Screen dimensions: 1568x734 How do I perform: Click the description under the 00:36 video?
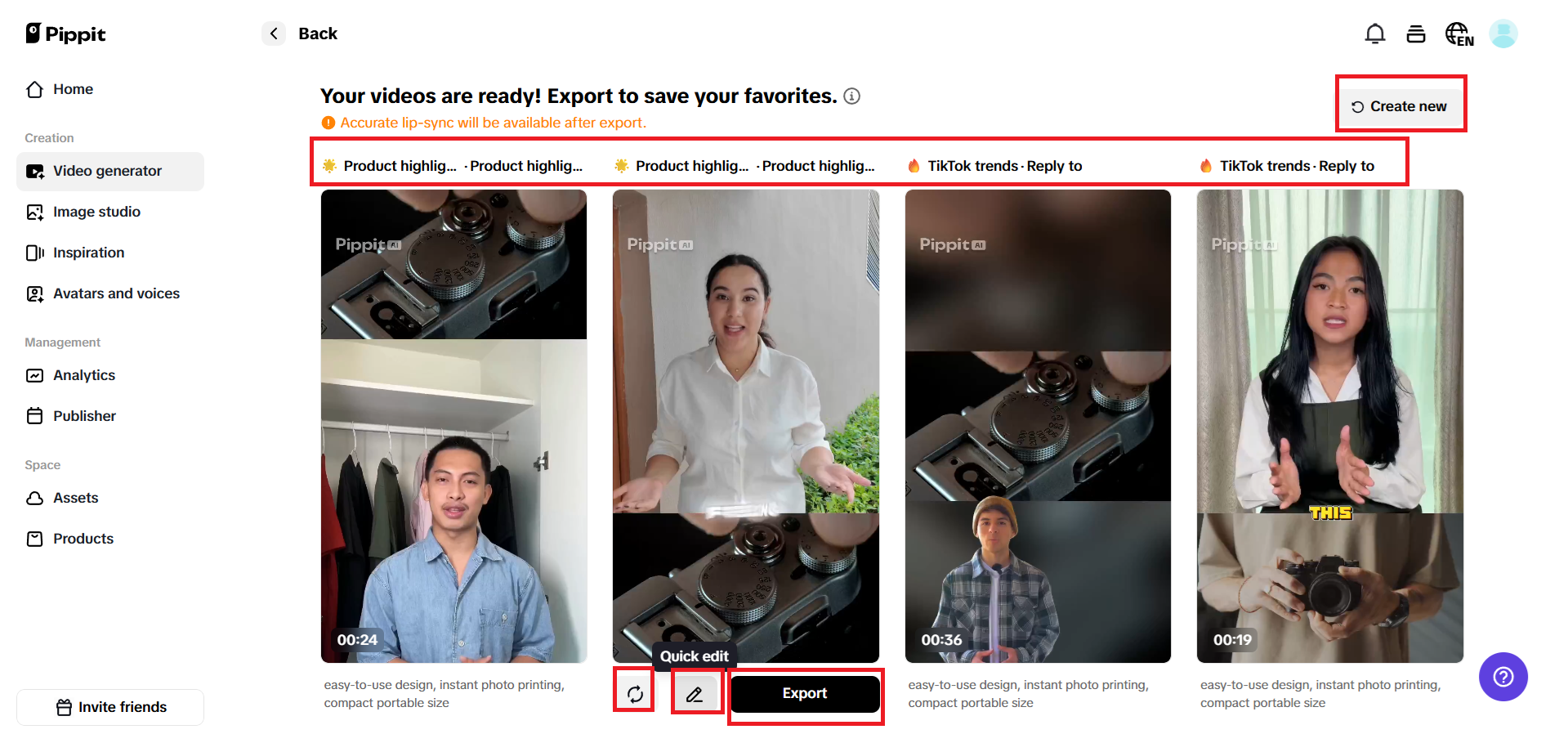1029,694
